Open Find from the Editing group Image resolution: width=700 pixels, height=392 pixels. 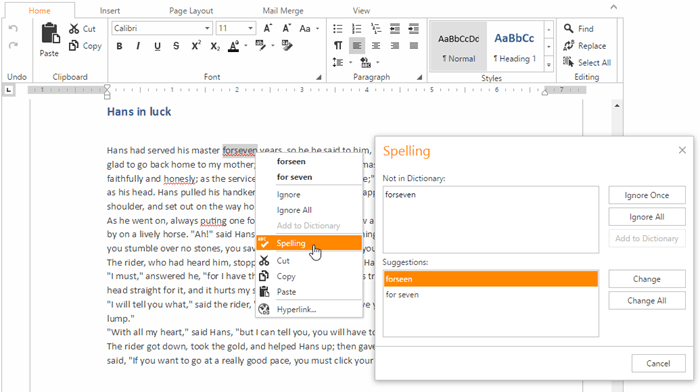579,29
